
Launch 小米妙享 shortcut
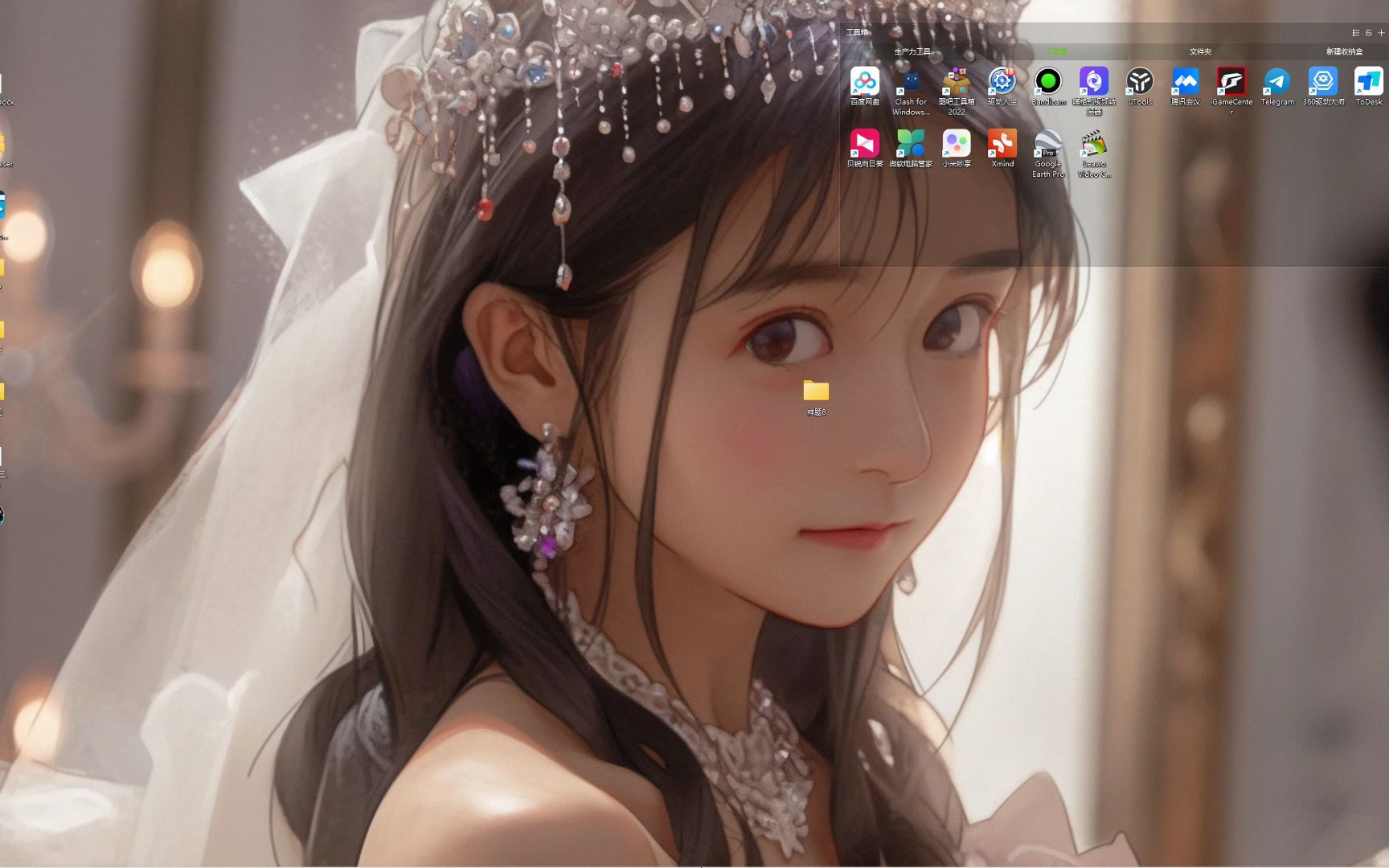click(x=957, y=149)
